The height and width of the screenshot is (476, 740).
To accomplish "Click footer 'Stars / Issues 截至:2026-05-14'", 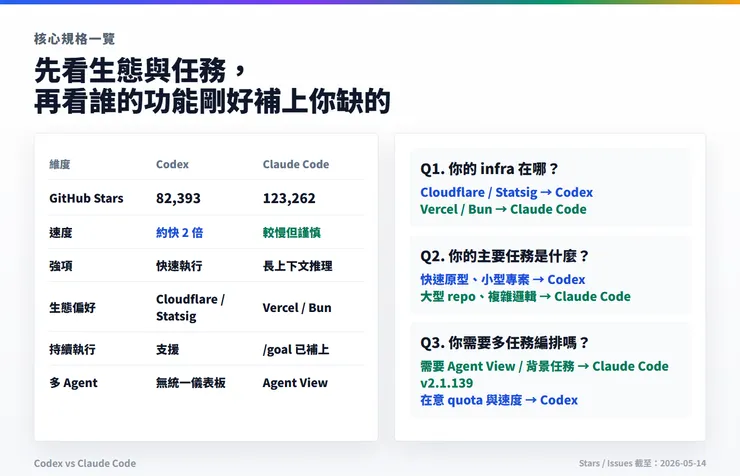I will point(642,463).
